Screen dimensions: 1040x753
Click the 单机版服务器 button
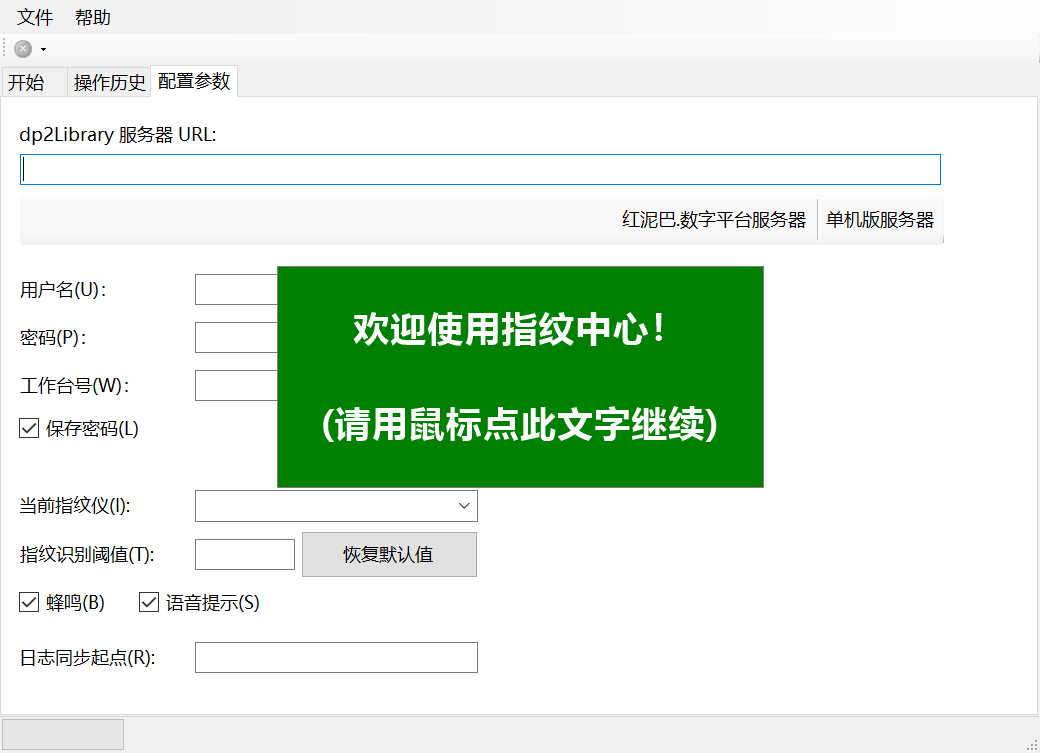pos(881,219)
